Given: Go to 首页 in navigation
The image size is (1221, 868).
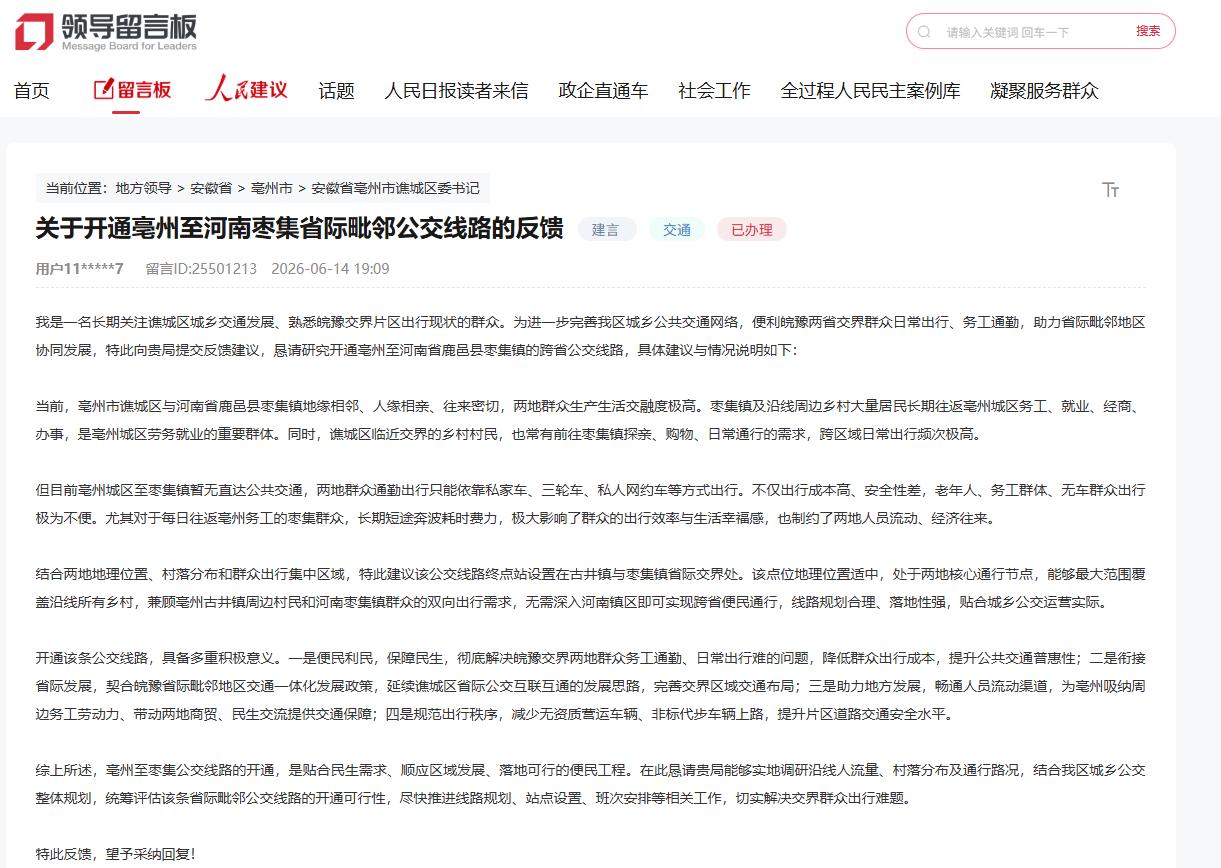Looking at the screenshot, I should pyautogui.click(x=31, y=91).
